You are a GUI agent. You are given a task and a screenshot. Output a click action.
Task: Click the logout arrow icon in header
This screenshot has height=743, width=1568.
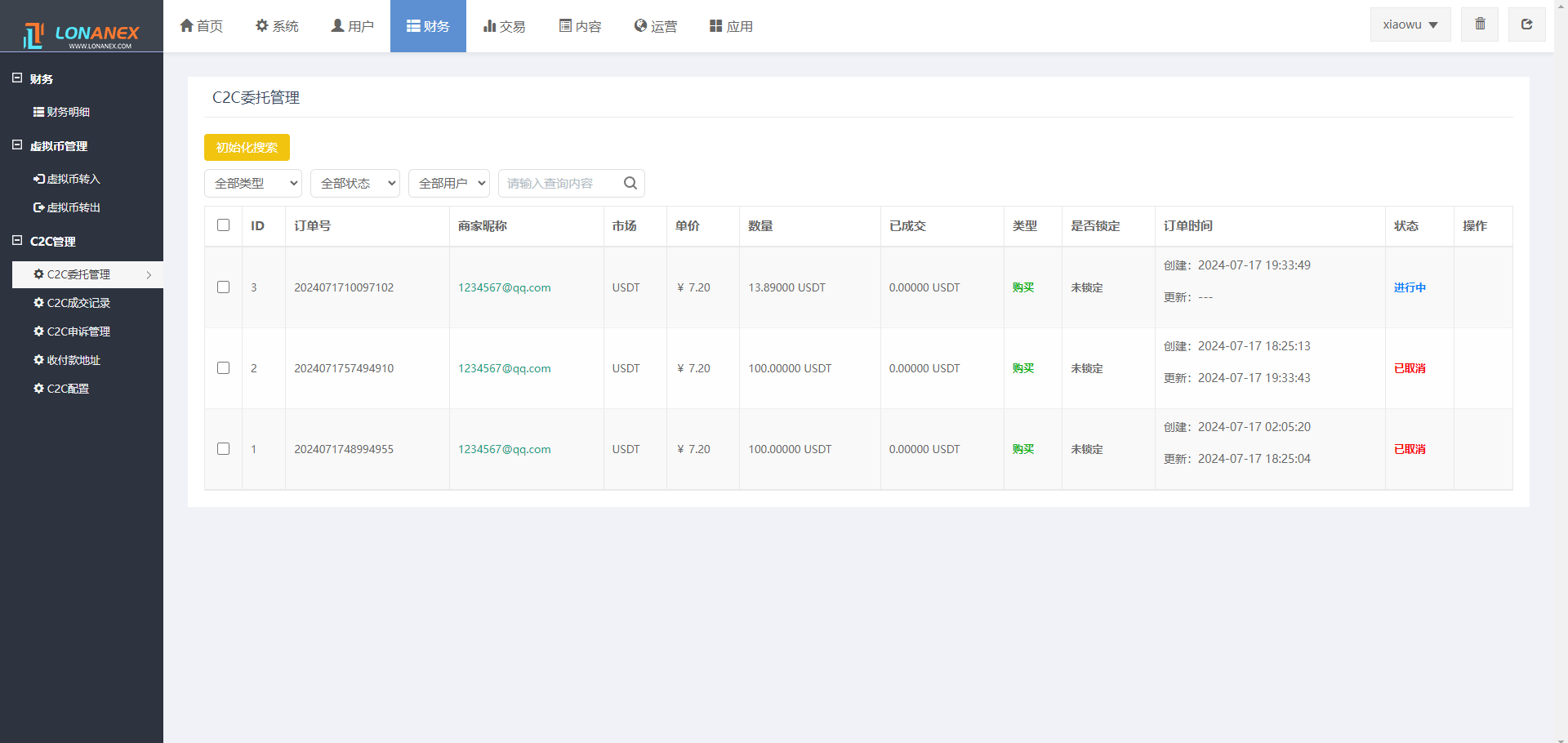pos(1526,24)
